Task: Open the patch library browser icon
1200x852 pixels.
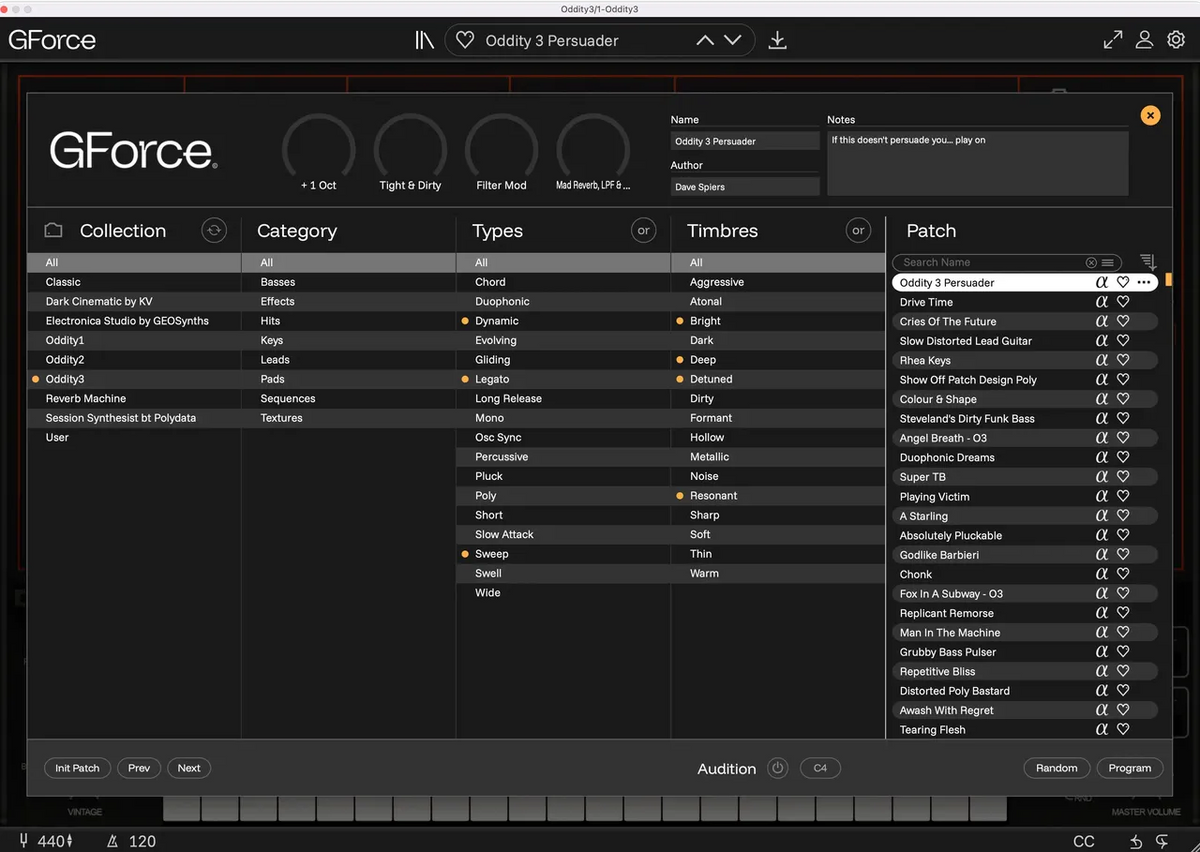Action: 424,40
